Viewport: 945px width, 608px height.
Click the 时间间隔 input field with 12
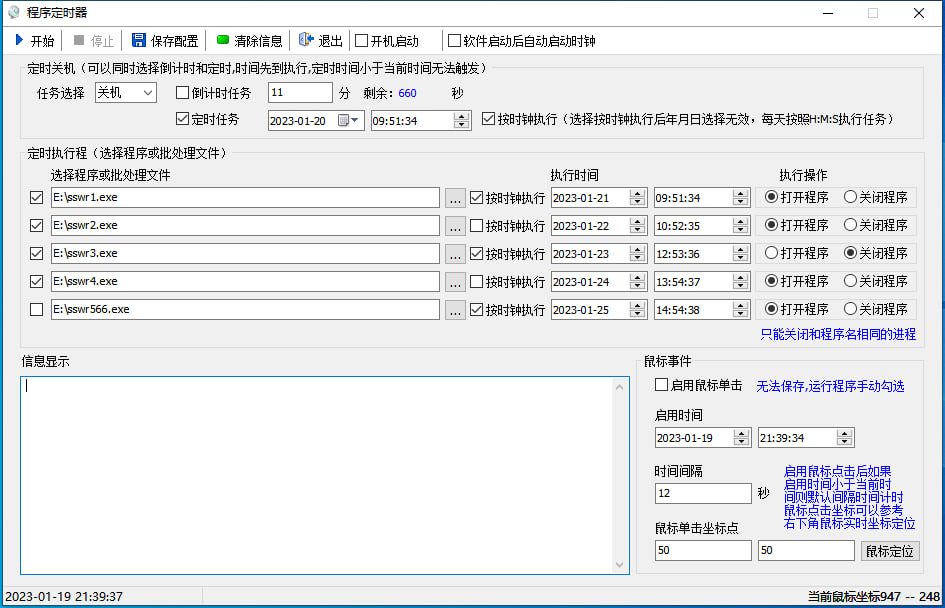coord(702,493)
